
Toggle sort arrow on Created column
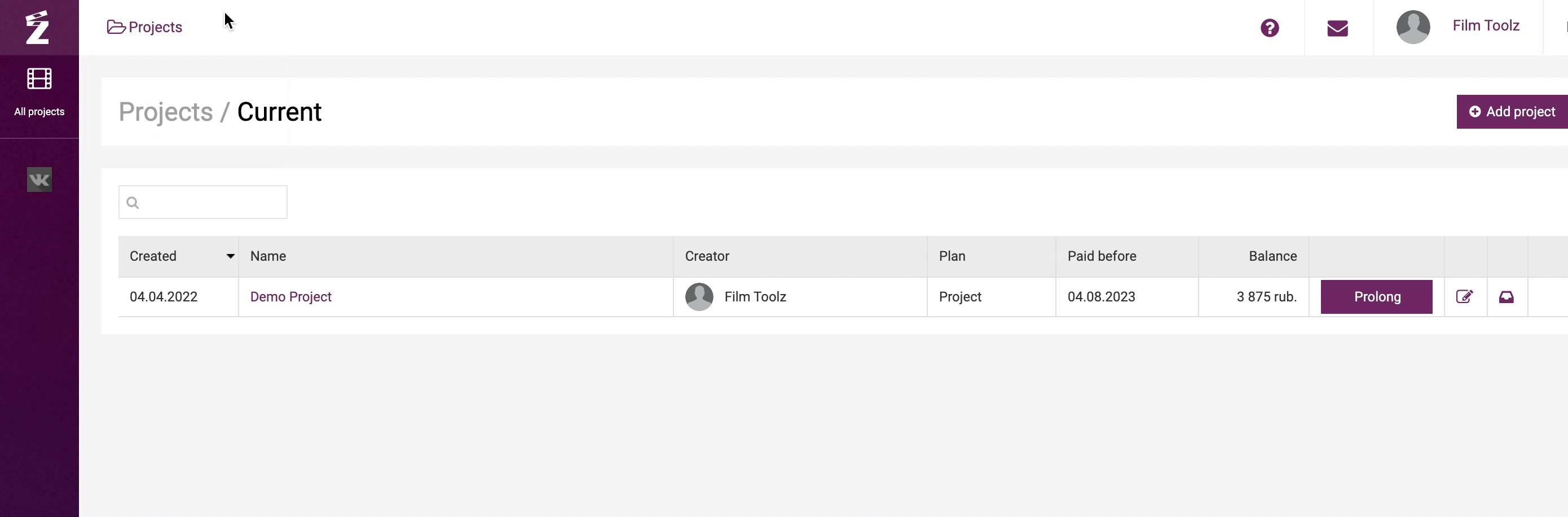(230, 256)
